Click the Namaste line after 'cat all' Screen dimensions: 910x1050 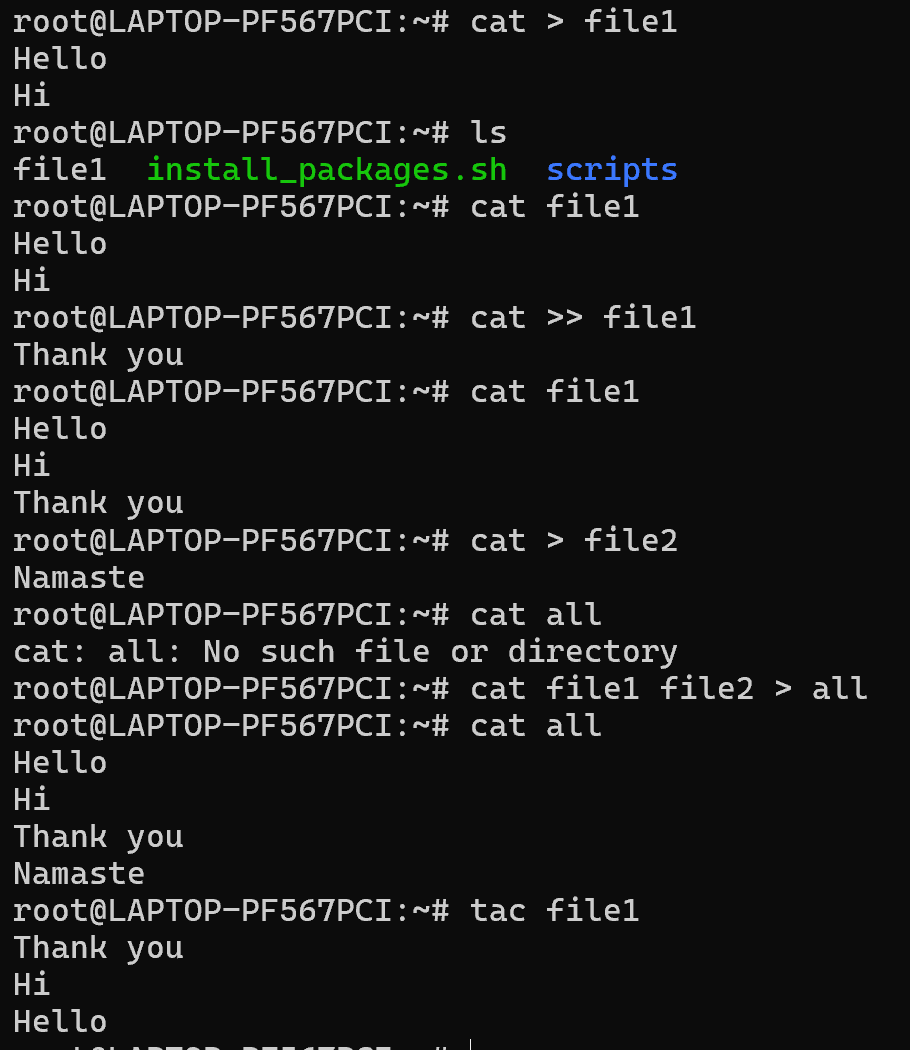79,874
